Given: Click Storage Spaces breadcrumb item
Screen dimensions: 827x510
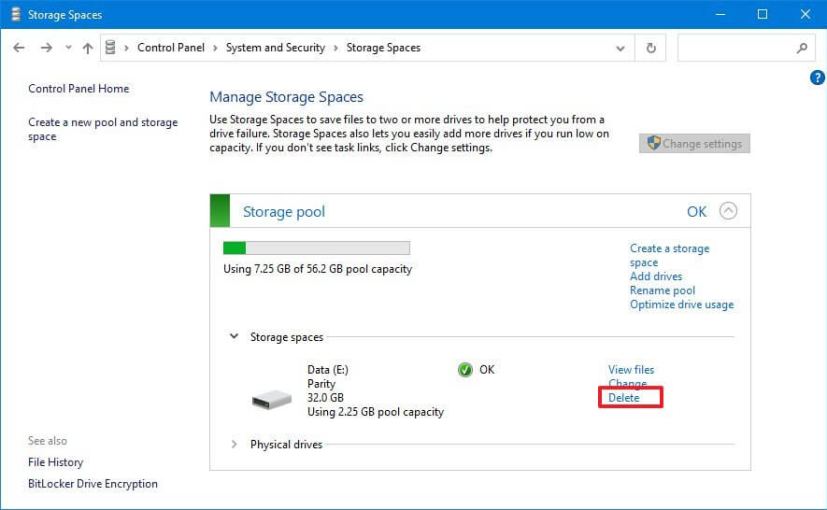Looking at the screenshot, I should (383, 47).
